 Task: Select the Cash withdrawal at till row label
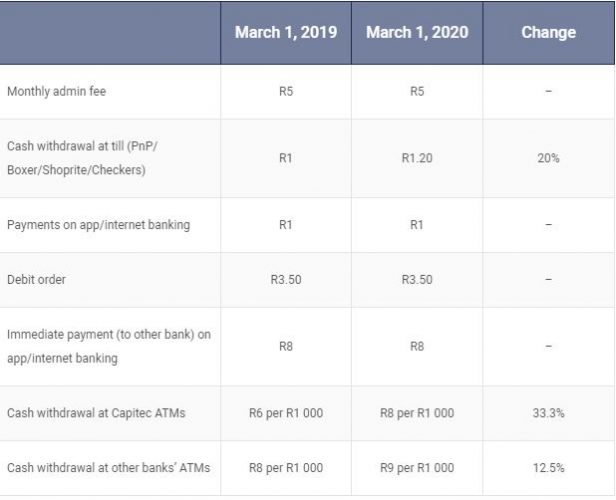82,158
